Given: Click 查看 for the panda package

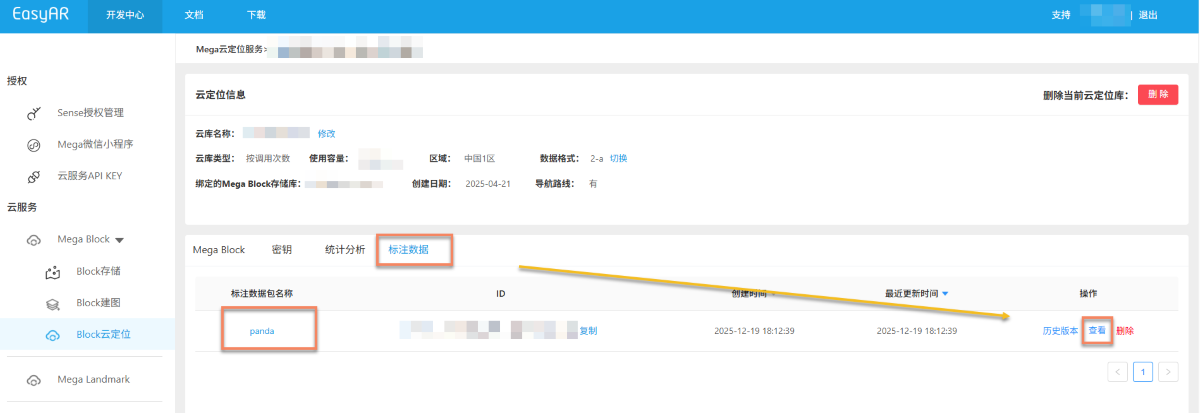Looking at the screenshot, I should tap(1097, 331).
